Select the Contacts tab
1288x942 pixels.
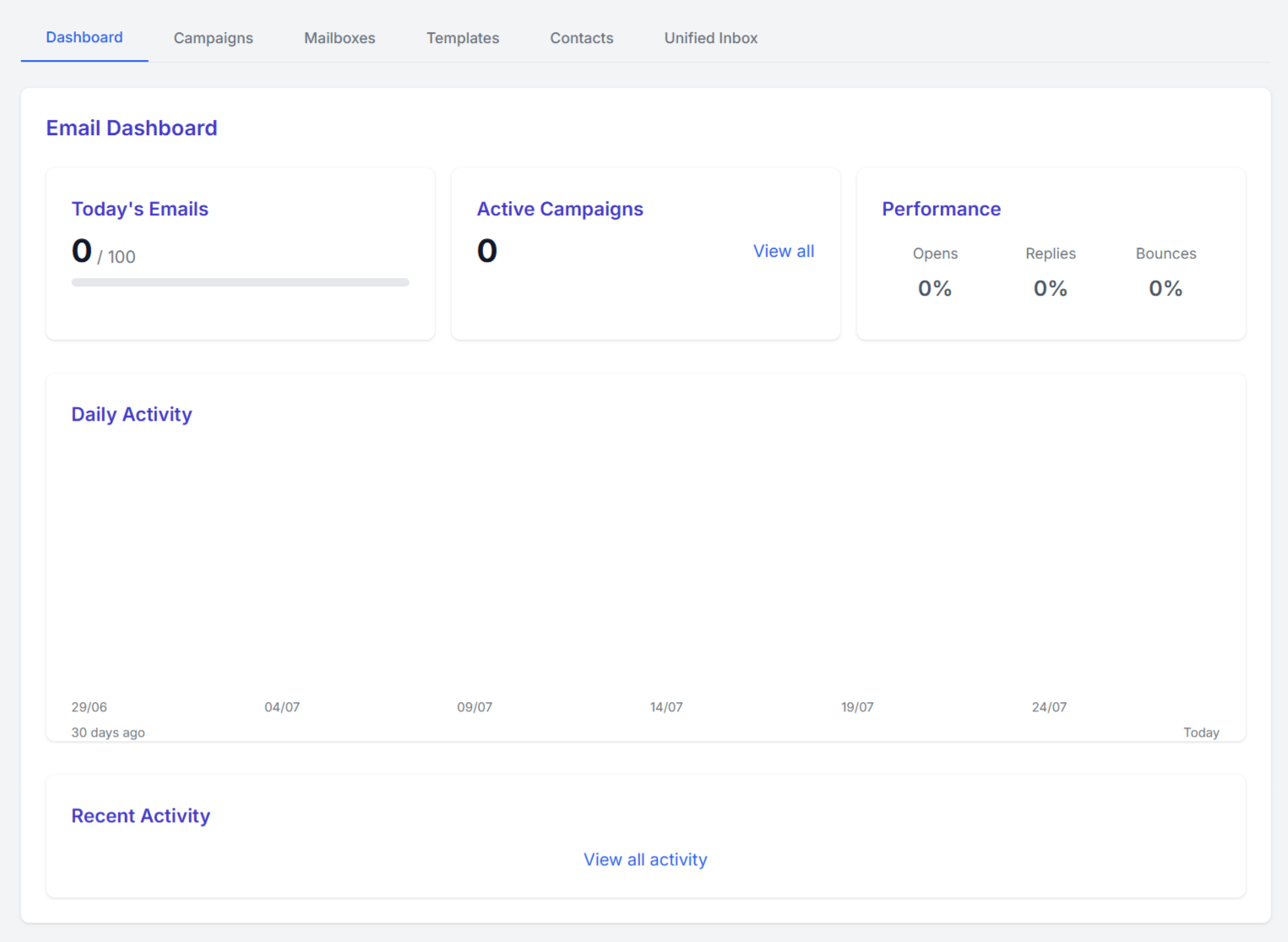click(581, 38)
